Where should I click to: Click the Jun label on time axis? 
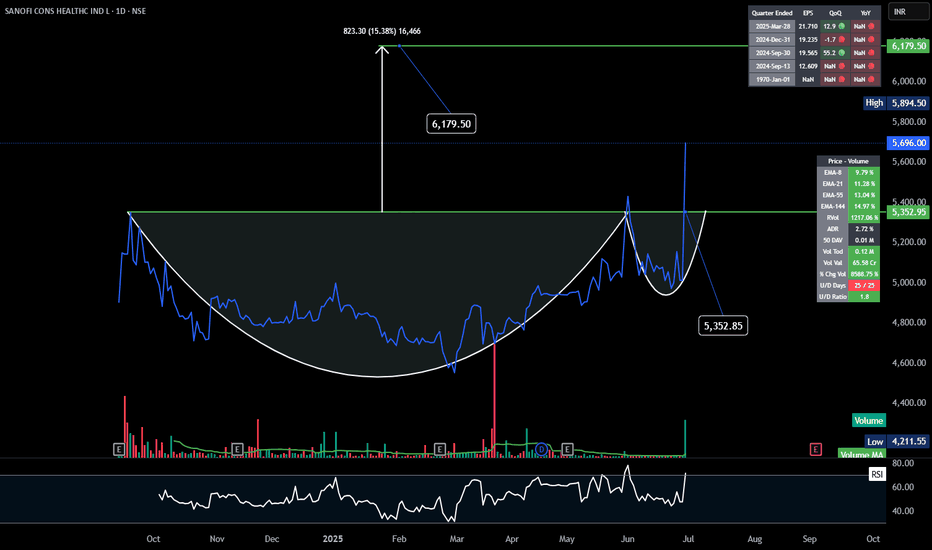click(627, 539)
